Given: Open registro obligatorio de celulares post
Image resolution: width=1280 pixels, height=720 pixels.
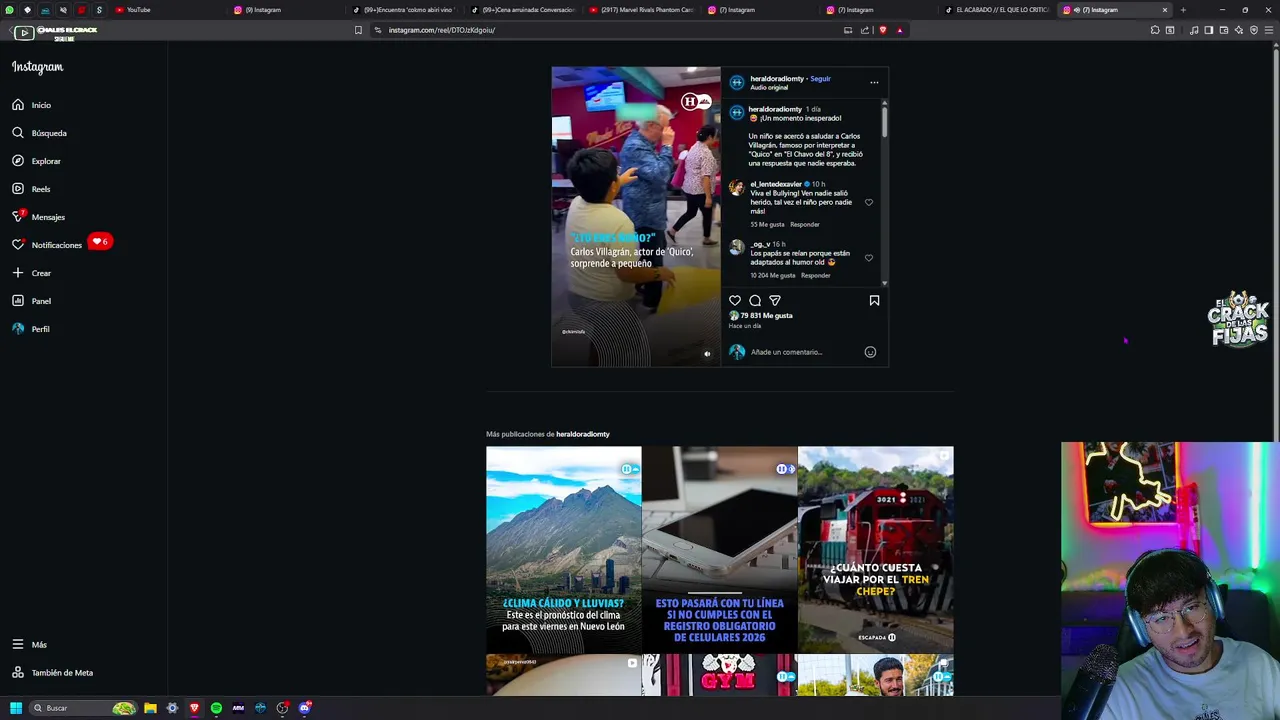Looking at the screenshot, I should point(719,550).
